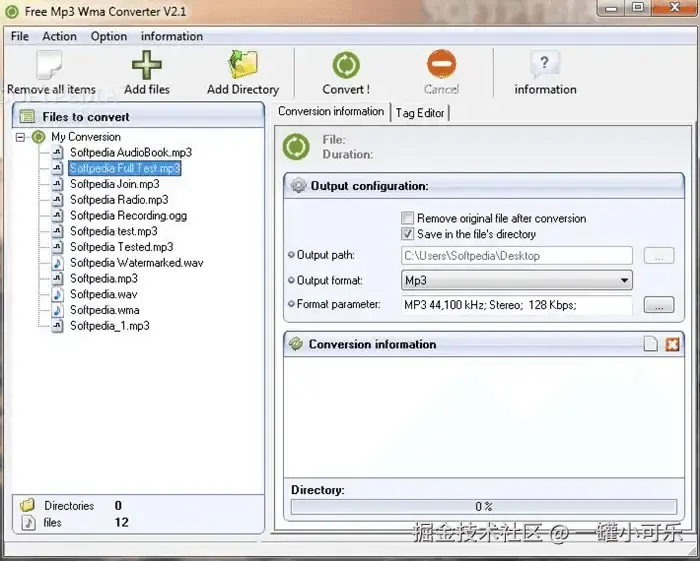Click the My Conversion root label
This screenshot has width=700, height=561.
(x=86, y=137)
